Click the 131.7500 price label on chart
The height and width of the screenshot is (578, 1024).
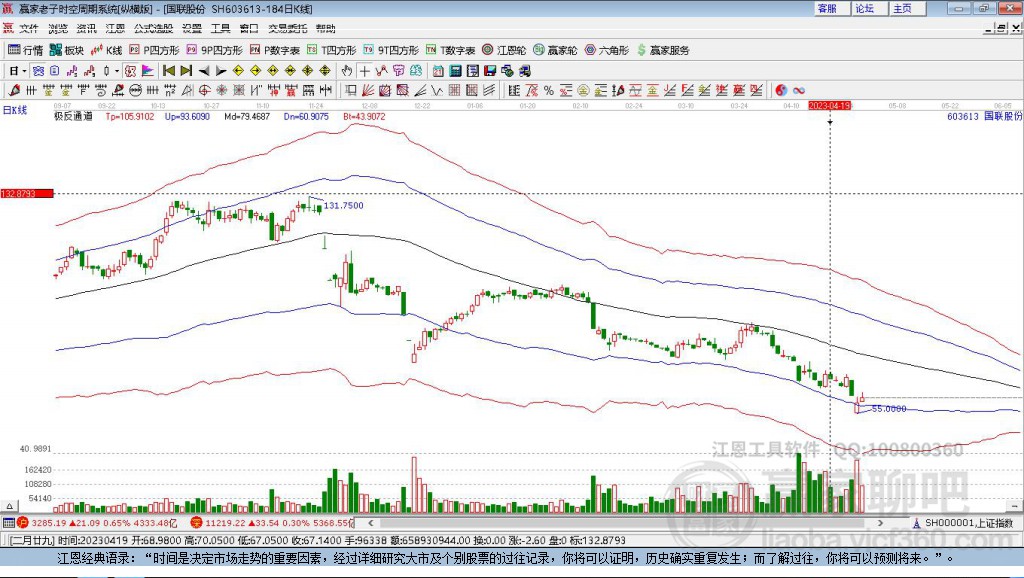coord(344,205)
